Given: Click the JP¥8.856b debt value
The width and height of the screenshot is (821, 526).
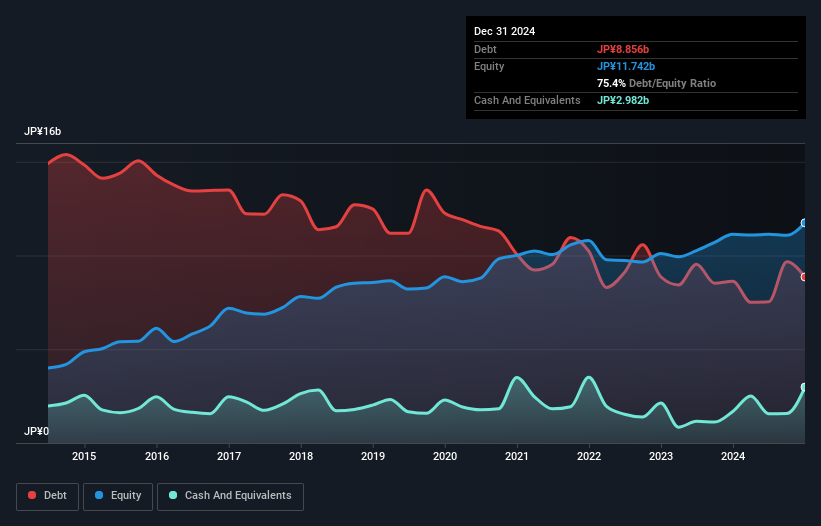Looking at the screenshot, I should (x=623, y=49).
